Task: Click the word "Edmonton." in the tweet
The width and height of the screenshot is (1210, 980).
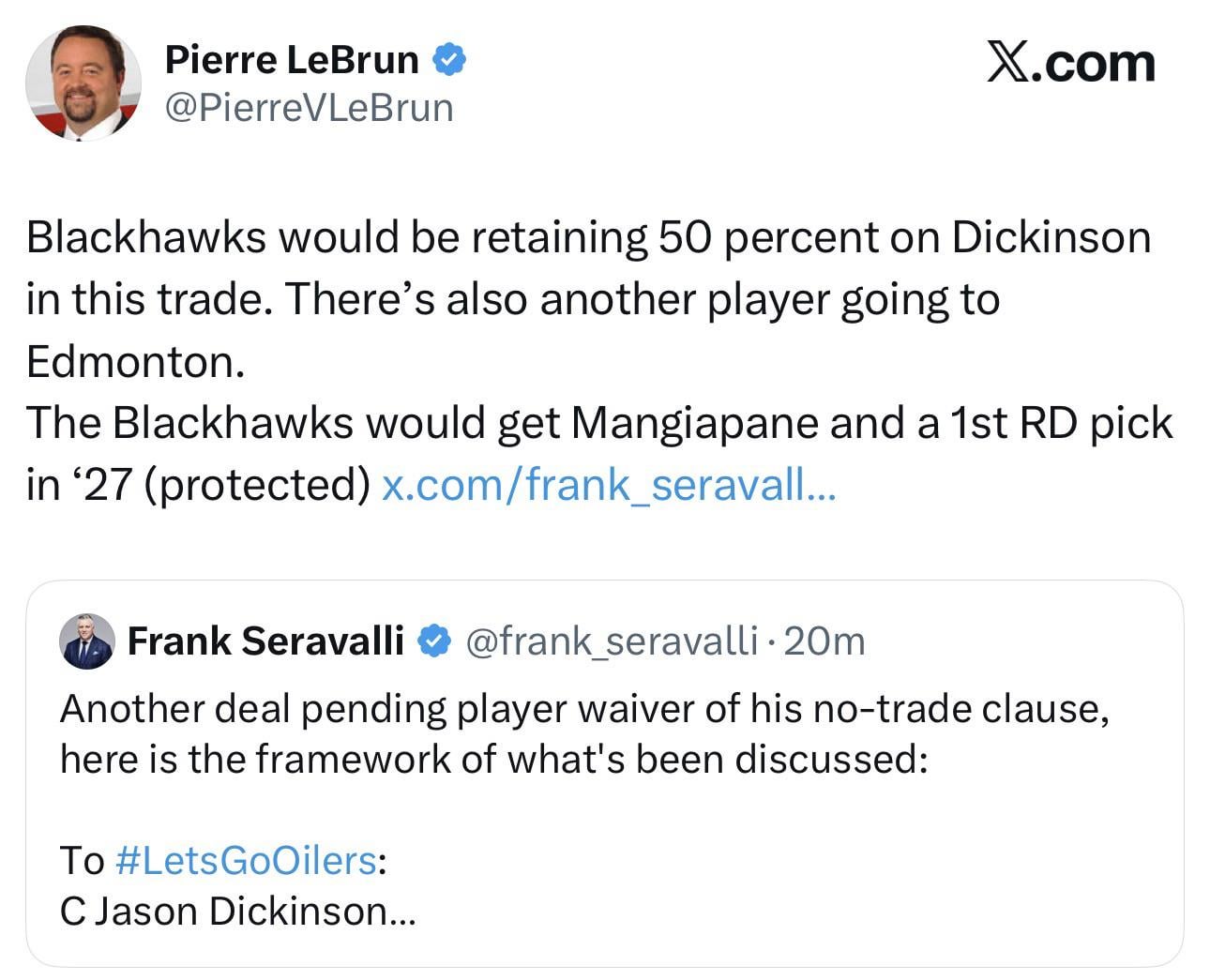Action: [136, 361]
